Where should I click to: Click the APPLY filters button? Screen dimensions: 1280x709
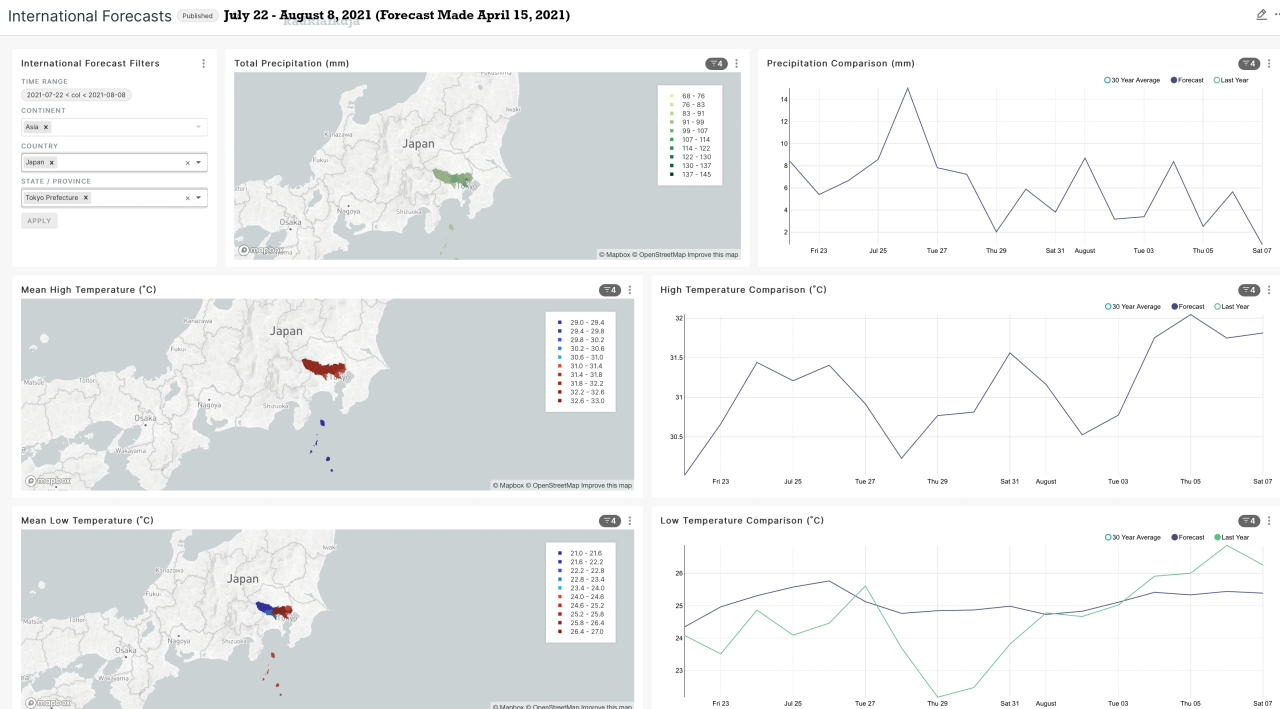pos(39,221)
